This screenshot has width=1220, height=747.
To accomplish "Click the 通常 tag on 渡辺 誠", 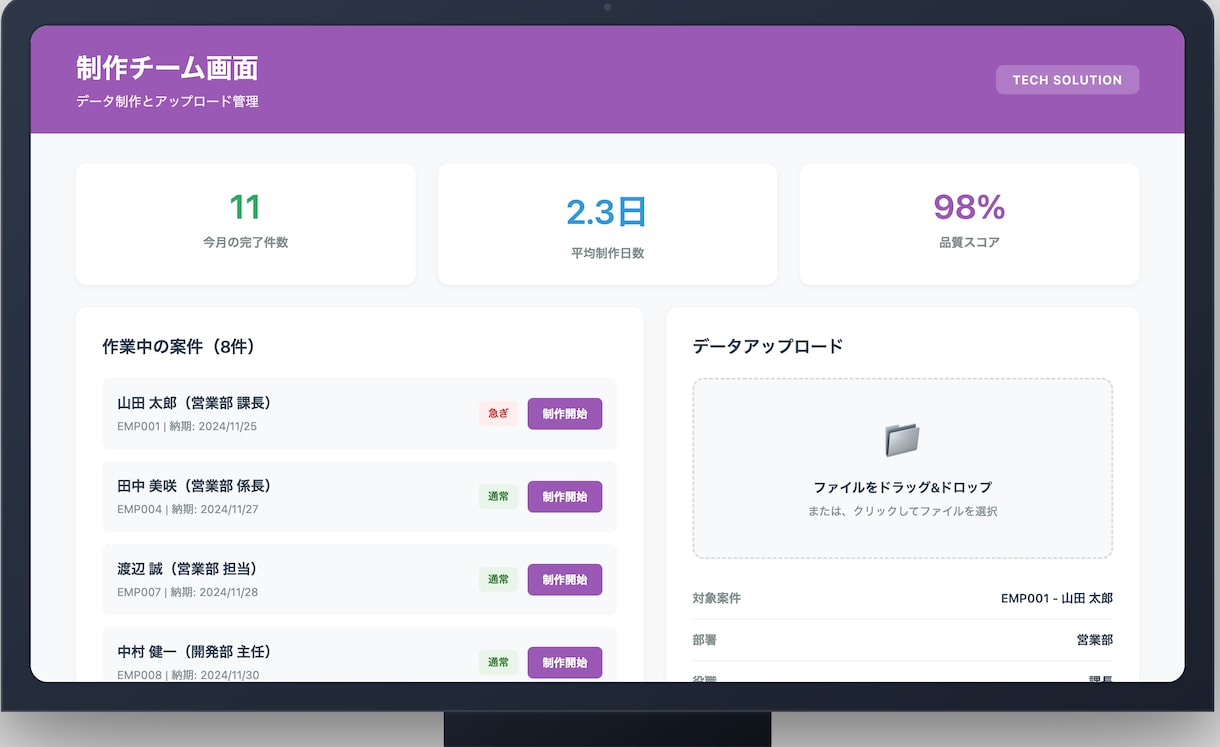I will click(498, 580).
